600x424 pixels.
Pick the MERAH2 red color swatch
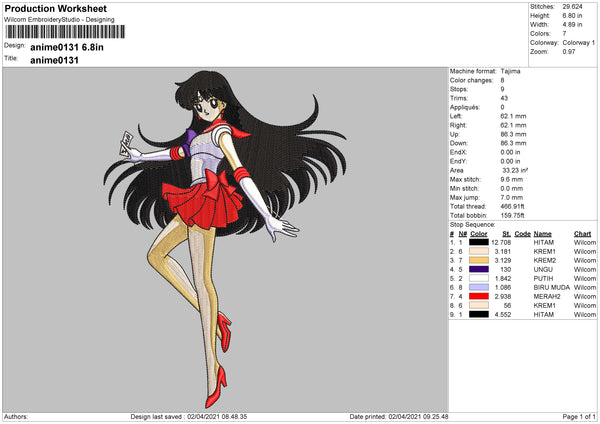click(x=479, y=296)
